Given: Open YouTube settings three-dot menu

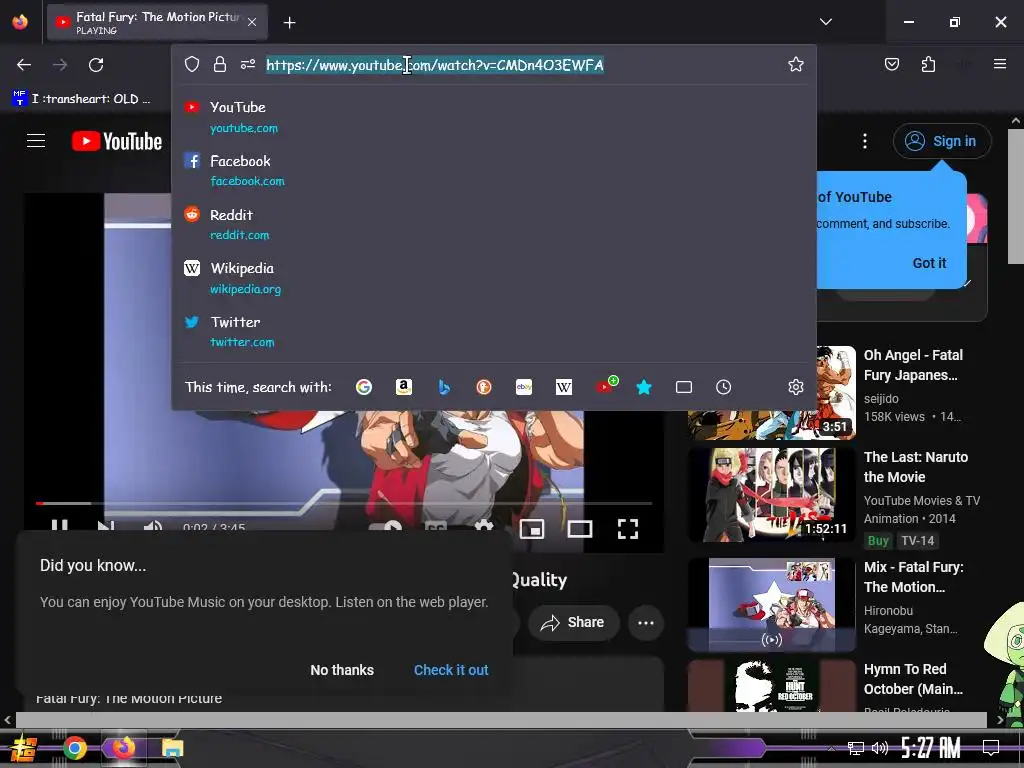Looking at the screenshot, I should pyautogui.click(x=865, y=141).
